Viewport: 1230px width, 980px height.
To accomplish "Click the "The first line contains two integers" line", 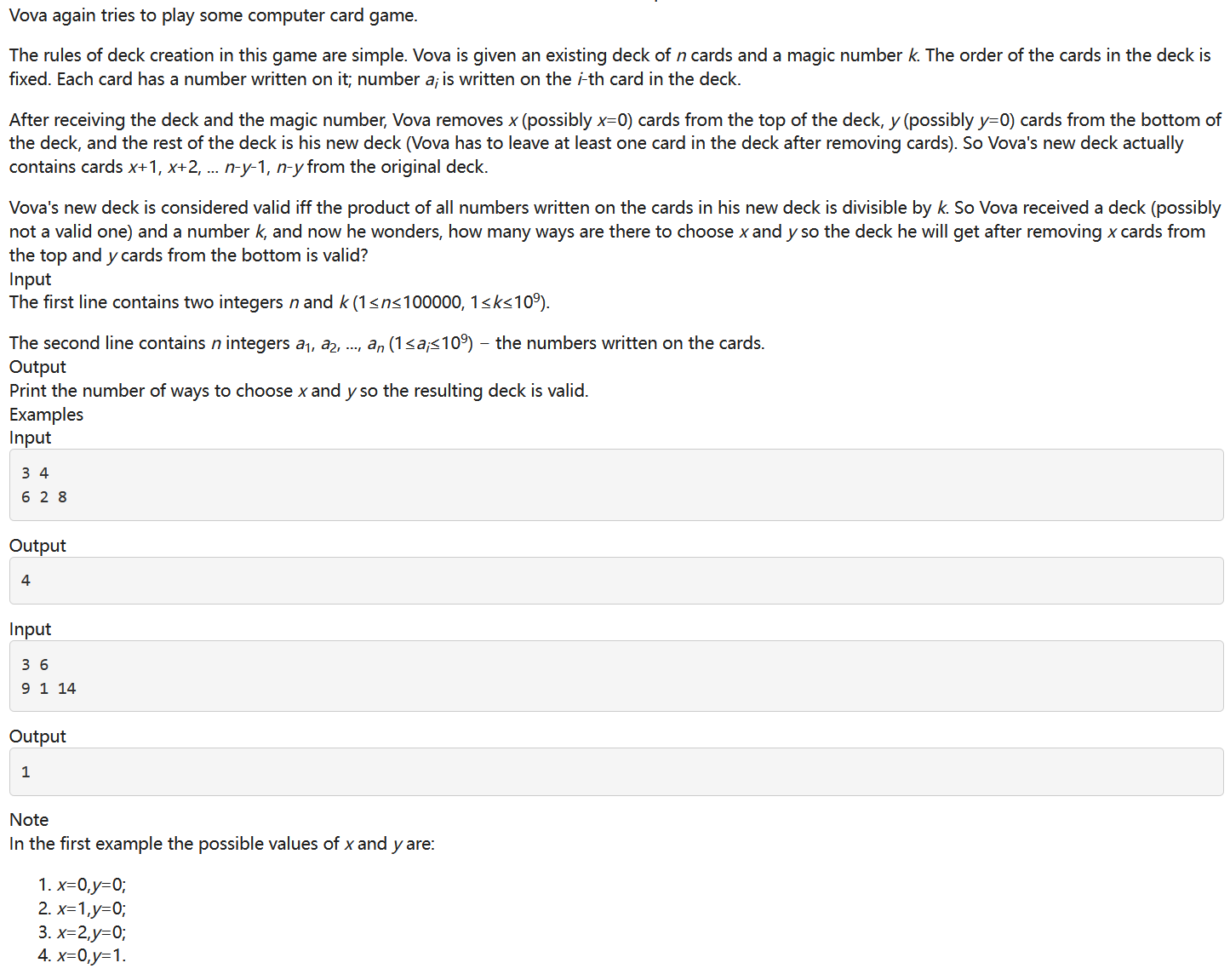I will 279,302.
